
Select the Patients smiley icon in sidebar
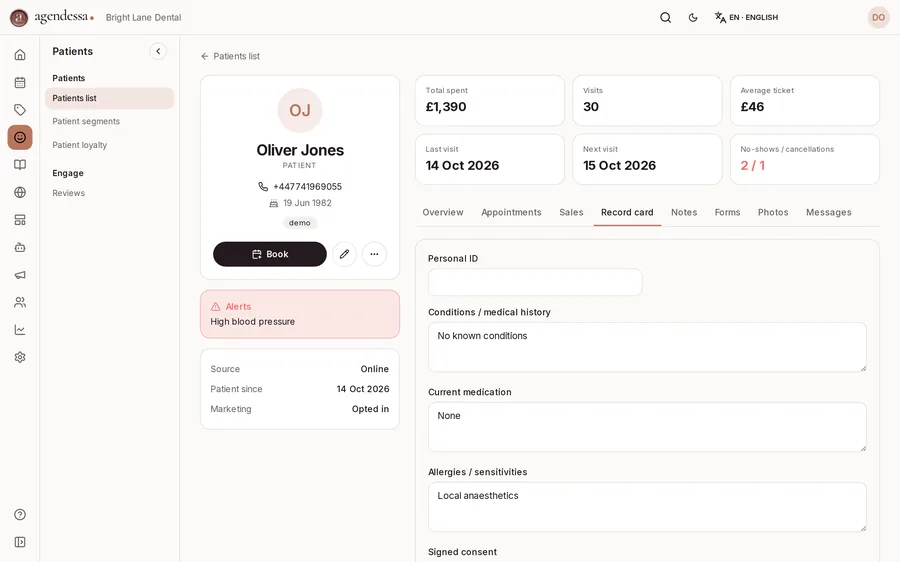pyautogui.click(x=20, y=137)
